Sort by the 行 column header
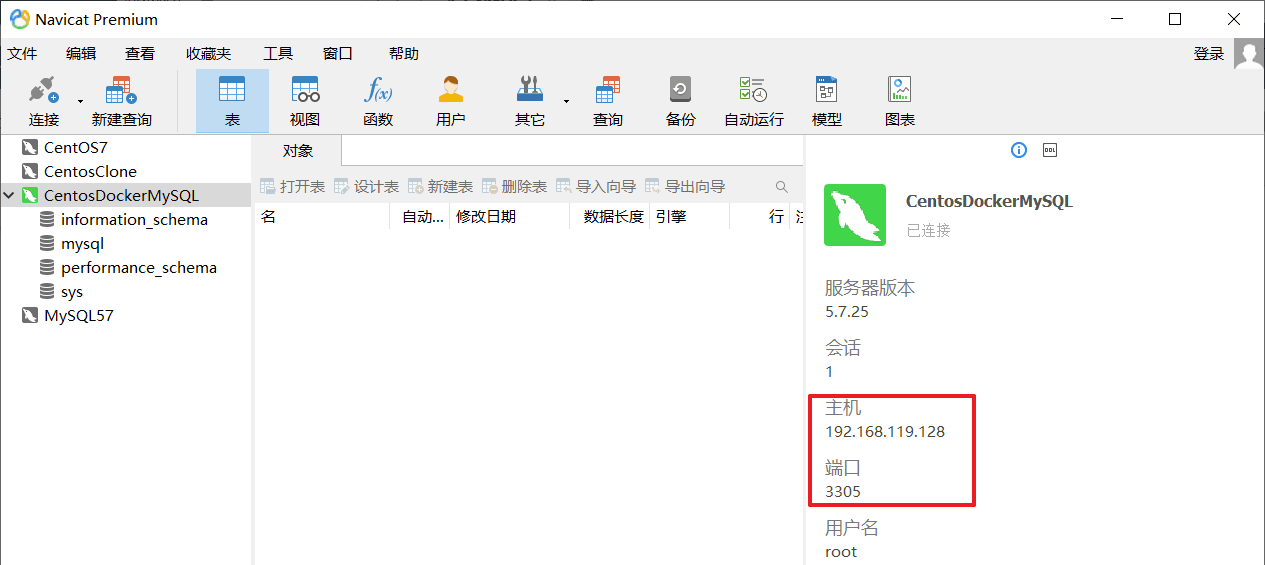 click(760, 216)
